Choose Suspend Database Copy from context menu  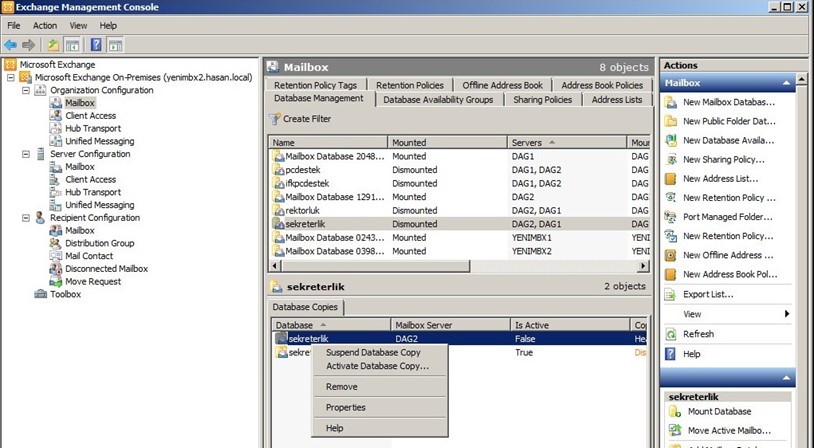click(379, 352)
